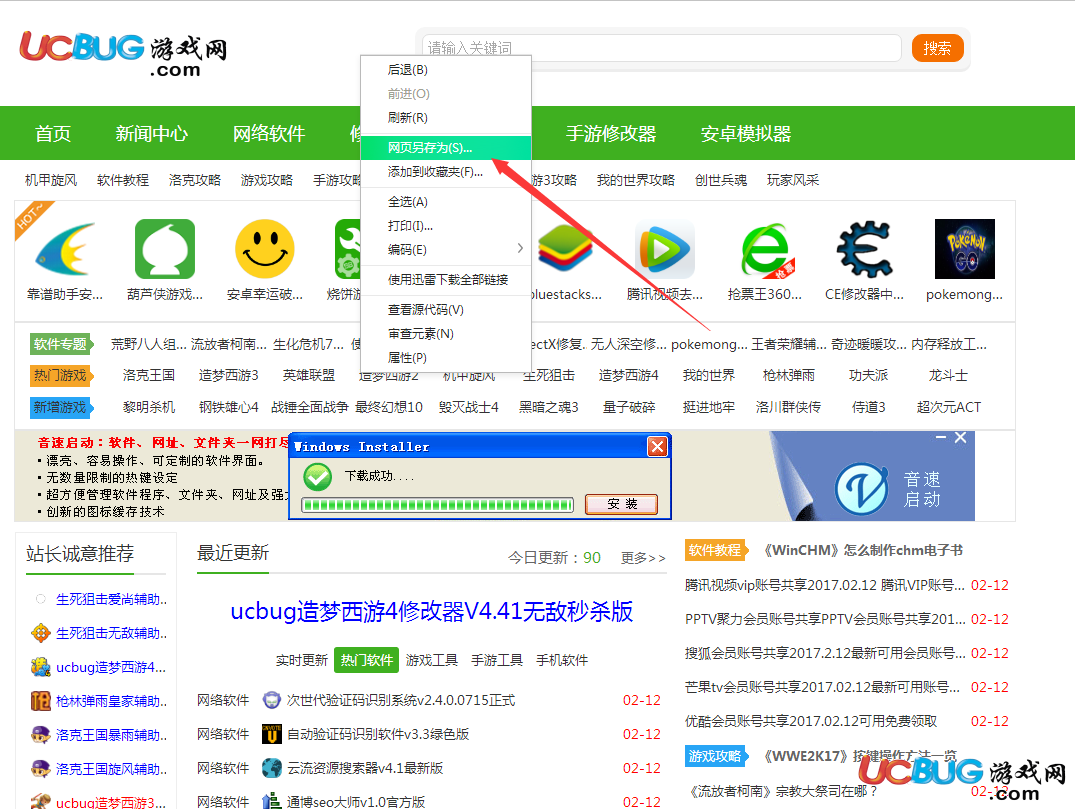1075x809 pixels.
Task: Click icon beside 洛克王国暴雨辅助
Action: click(x=41, y=735)
